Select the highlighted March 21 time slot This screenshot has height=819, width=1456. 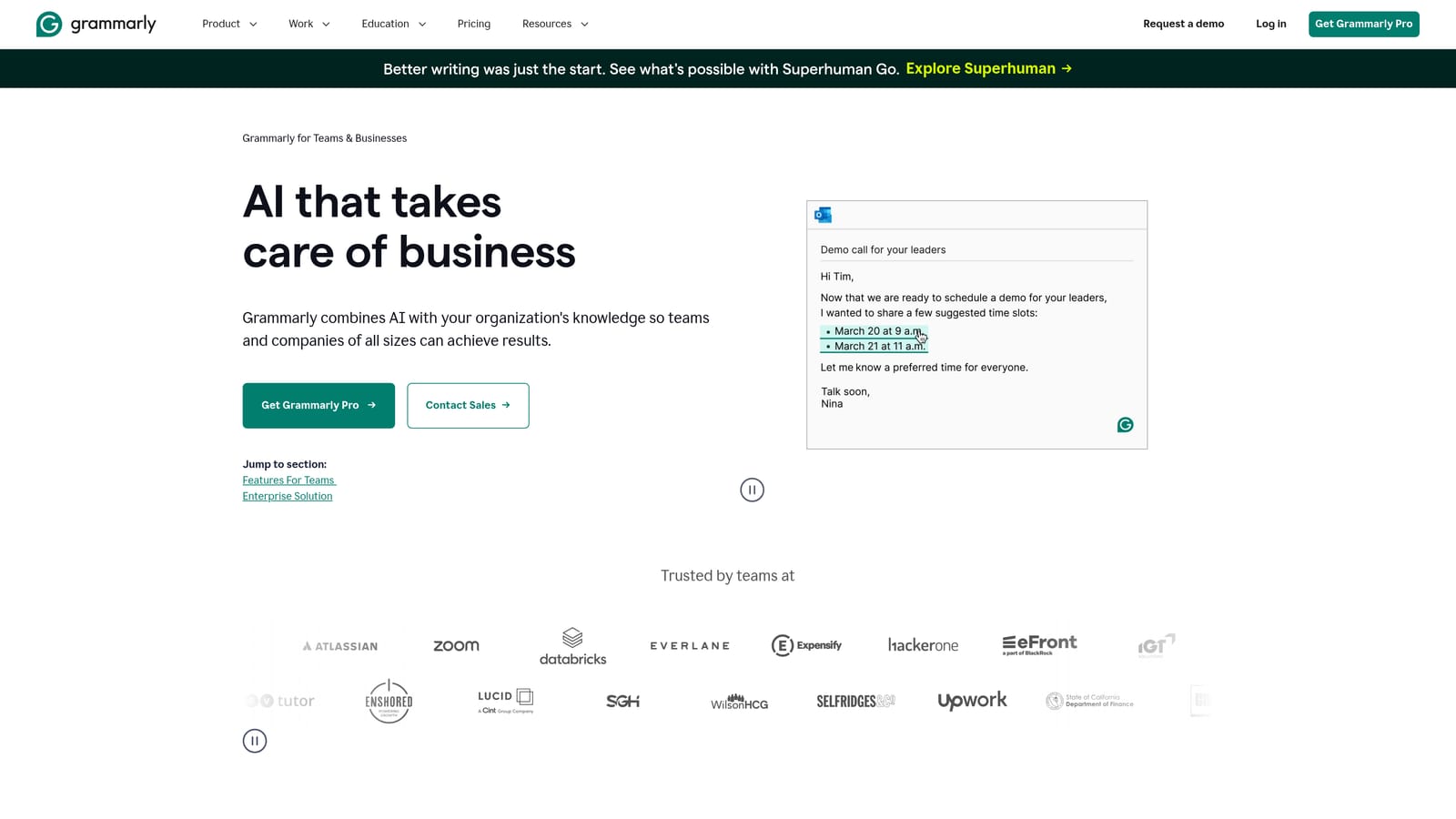coord(874,346)
